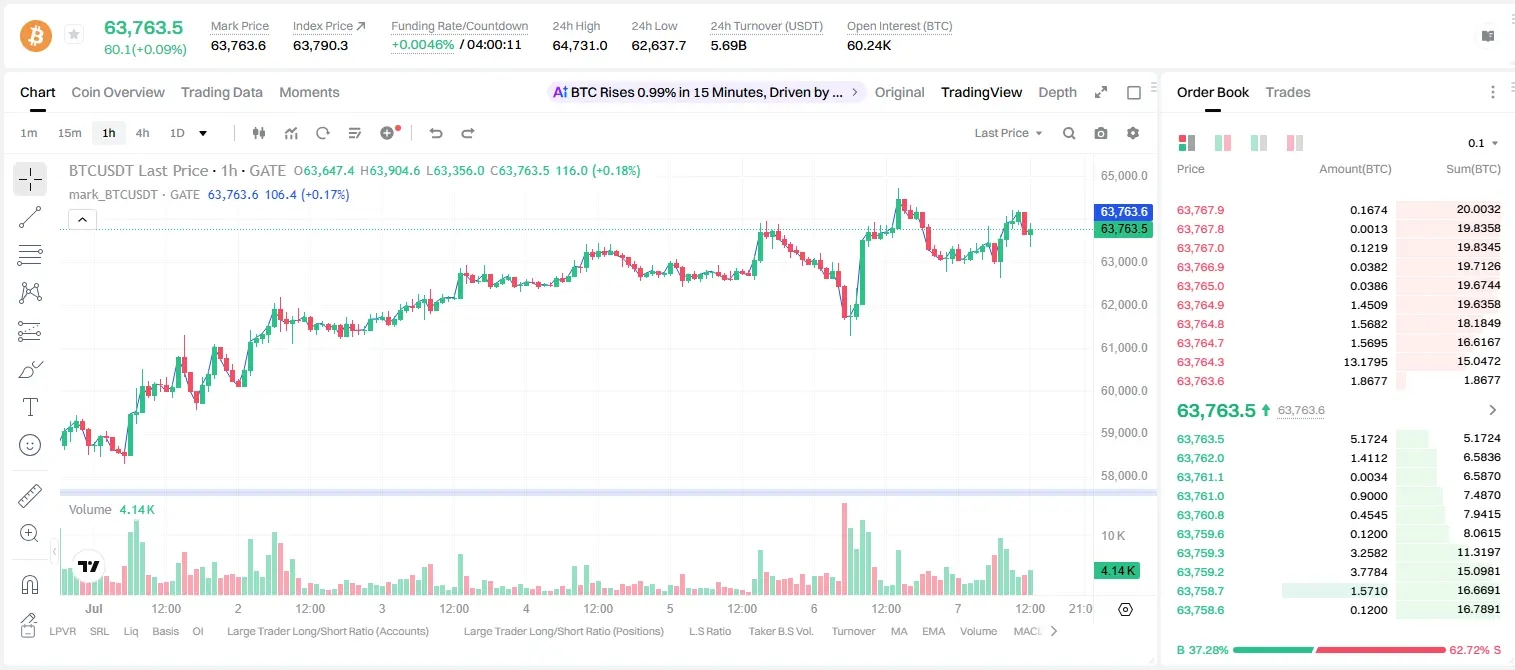The width and height of the screenshot is (1515, 670).
Task: Click the 63,764.3 ask price row
Action: click(x=1338, y=362)
